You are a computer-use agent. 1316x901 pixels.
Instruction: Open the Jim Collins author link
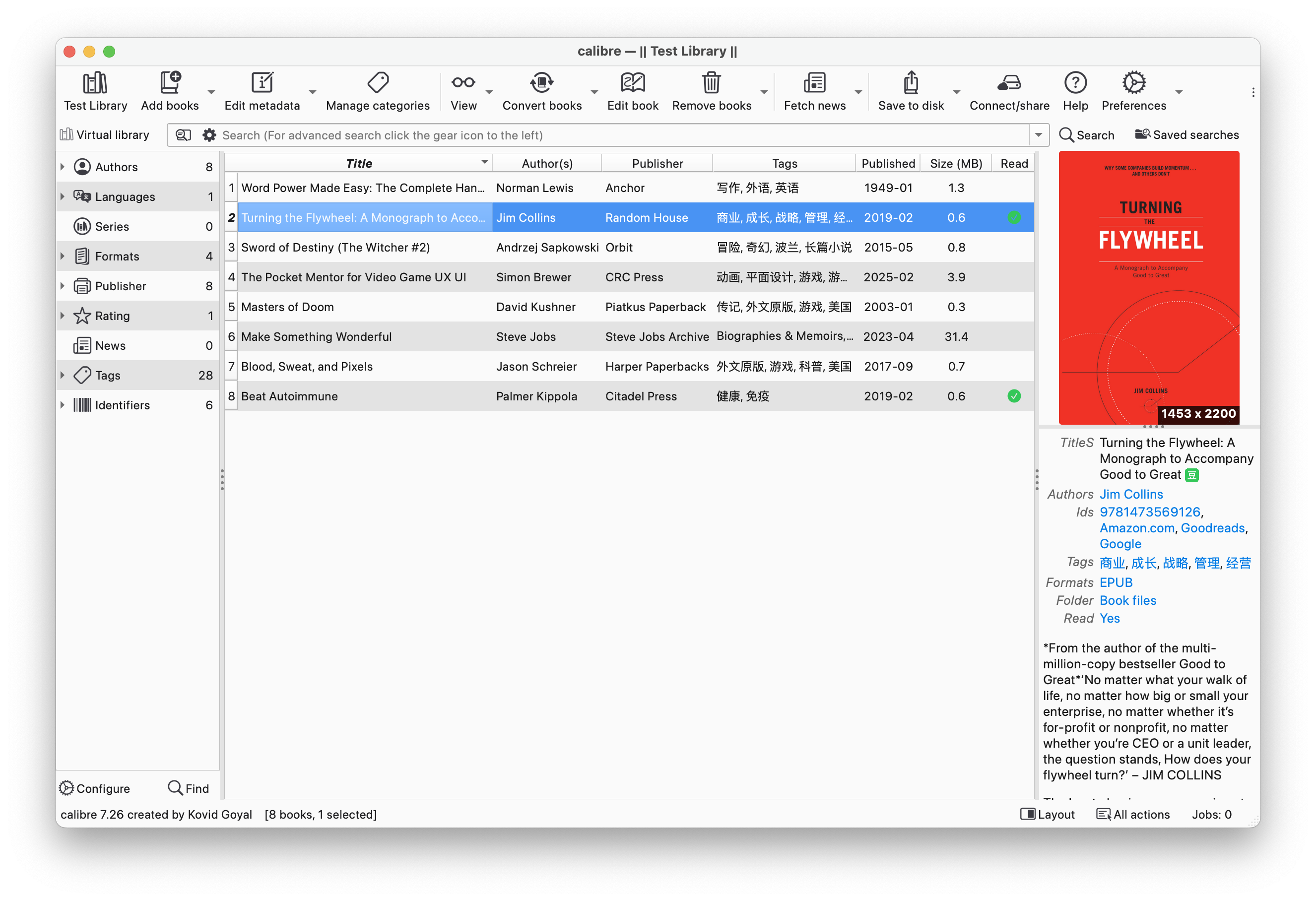point(1131,494)
